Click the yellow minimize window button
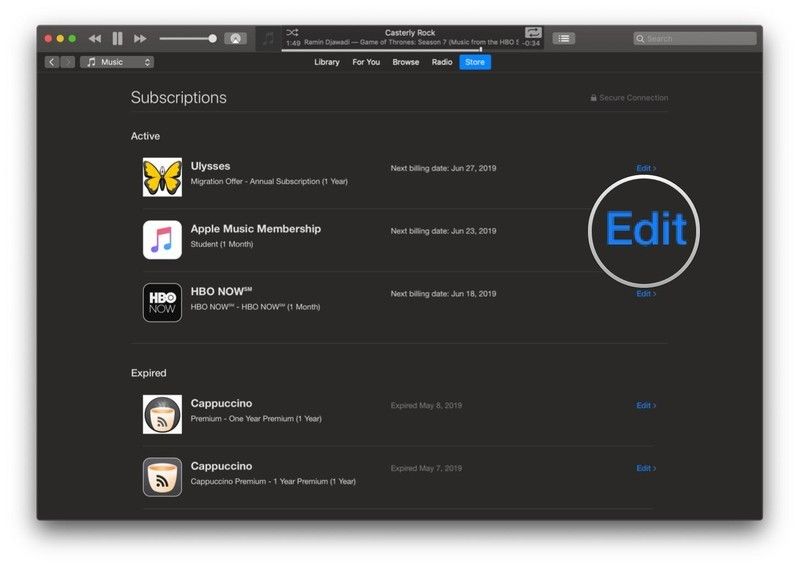Image resolution: width=800 pixels, height=567 pixels. [x=60, y=38]
